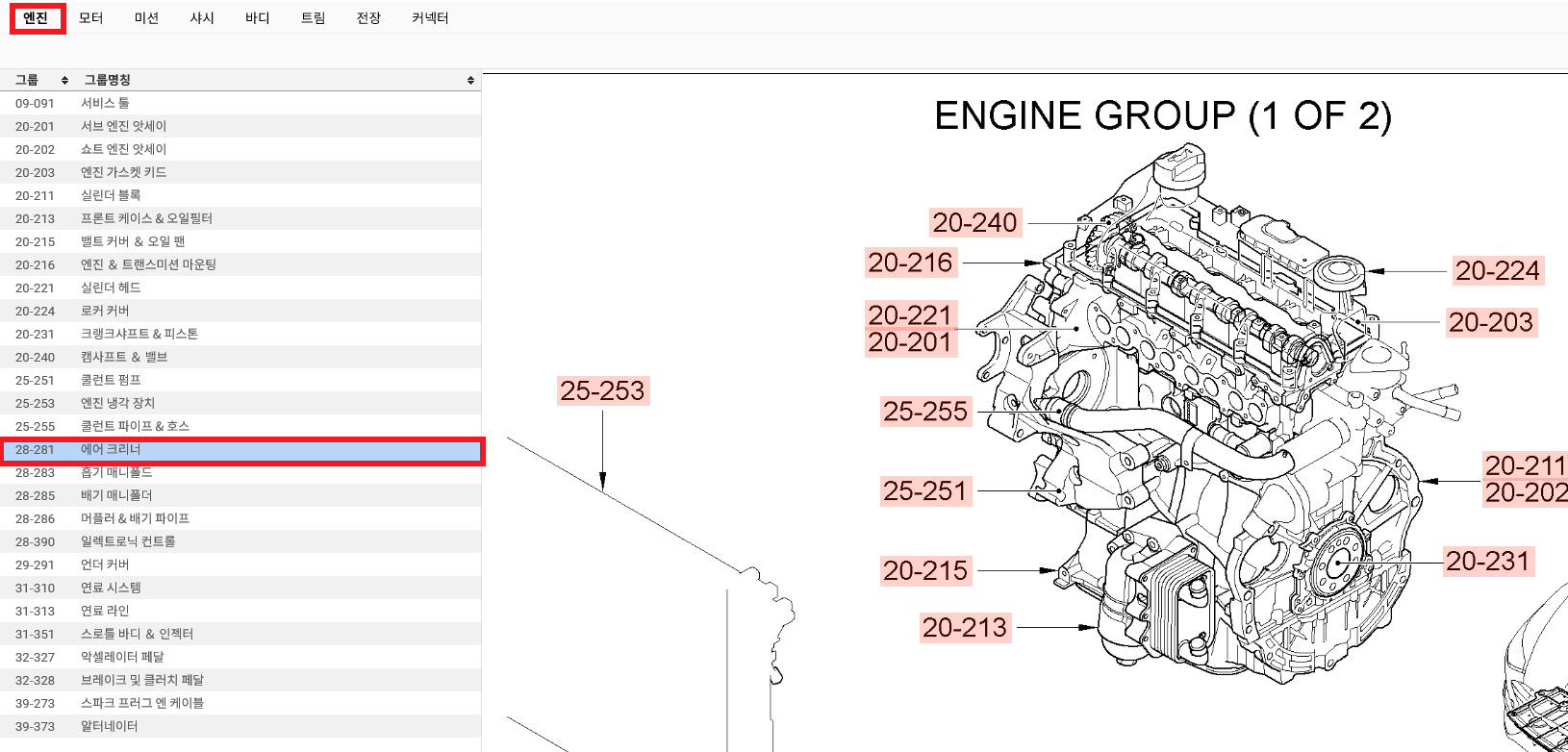Select row 28-286 머플러 & 배기 파이프

pyautogui.click(x=240, y=518)
